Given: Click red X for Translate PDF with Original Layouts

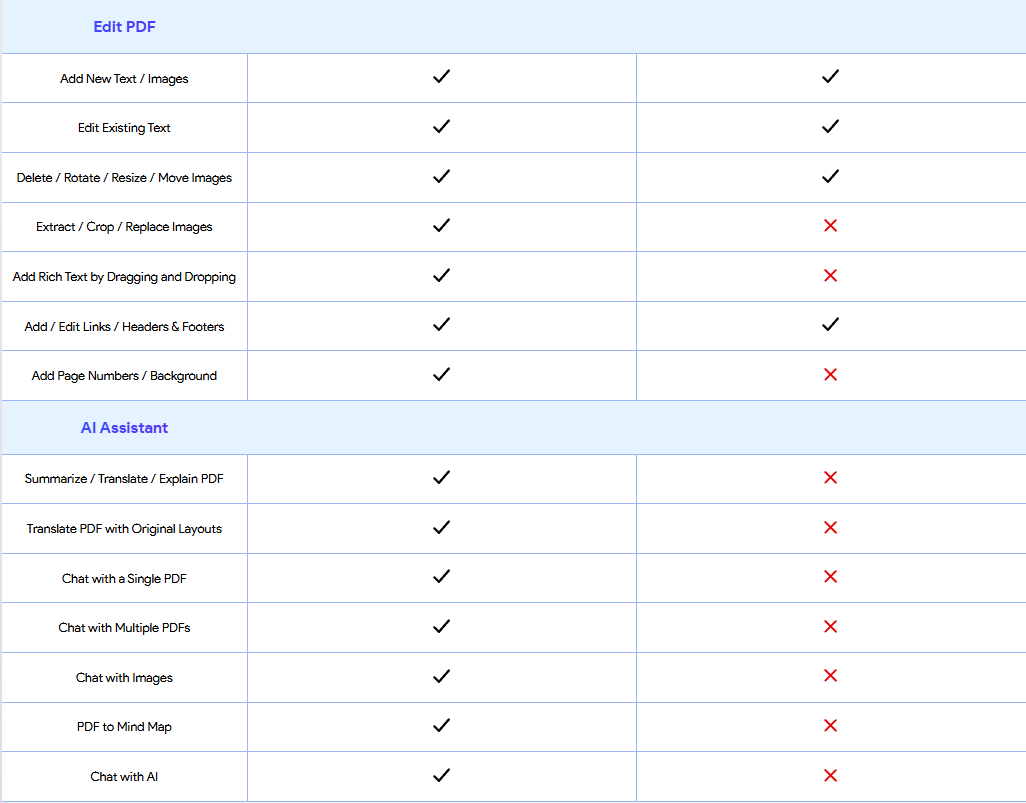Looking at the screenshot, I should pos(830,527).
